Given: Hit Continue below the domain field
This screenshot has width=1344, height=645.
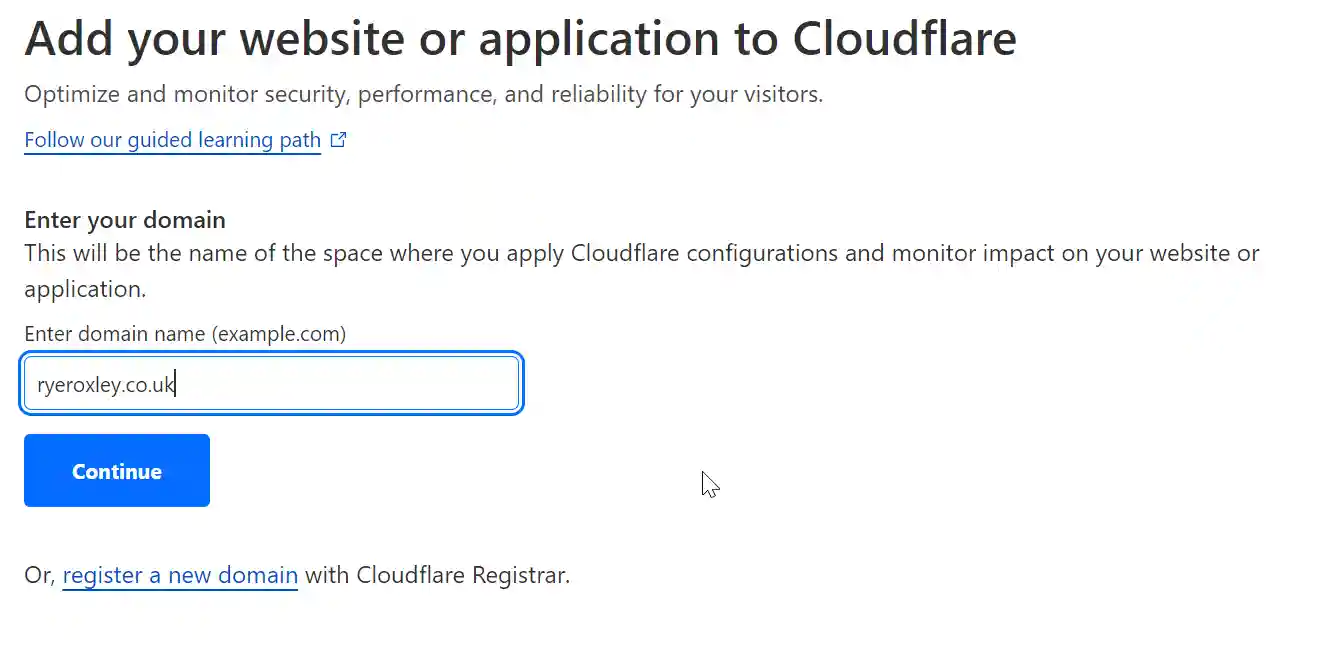Looking at the screenshot, I should [116, 470].
